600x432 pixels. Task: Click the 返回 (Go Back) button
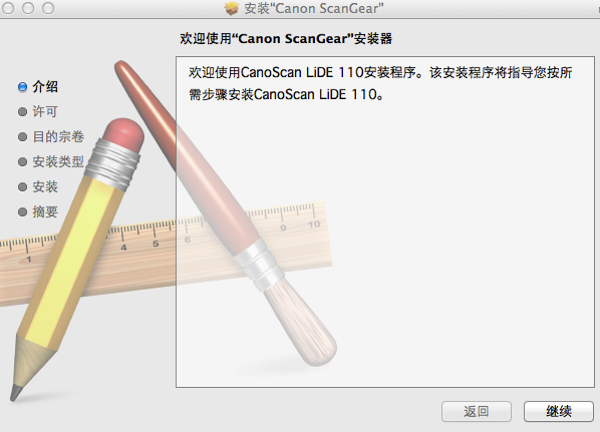tap(476, 411)
